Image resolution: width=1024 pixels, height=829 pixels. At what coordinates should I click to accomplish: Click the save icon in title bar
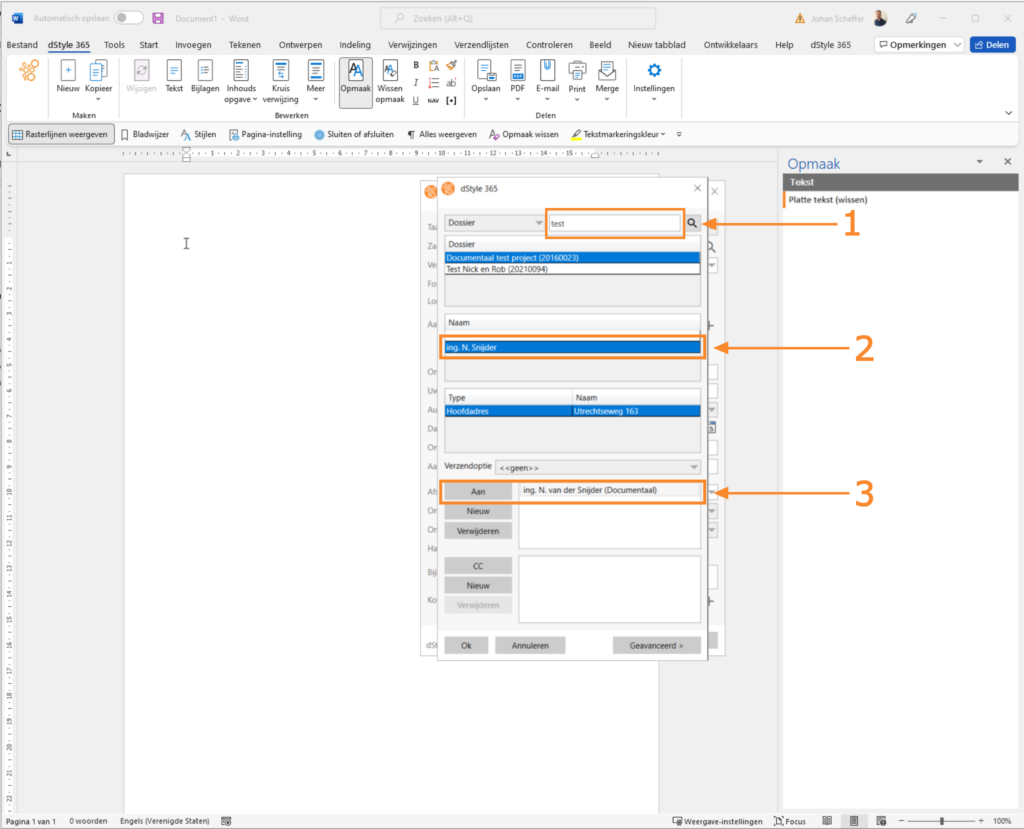[x=158, y=18]
